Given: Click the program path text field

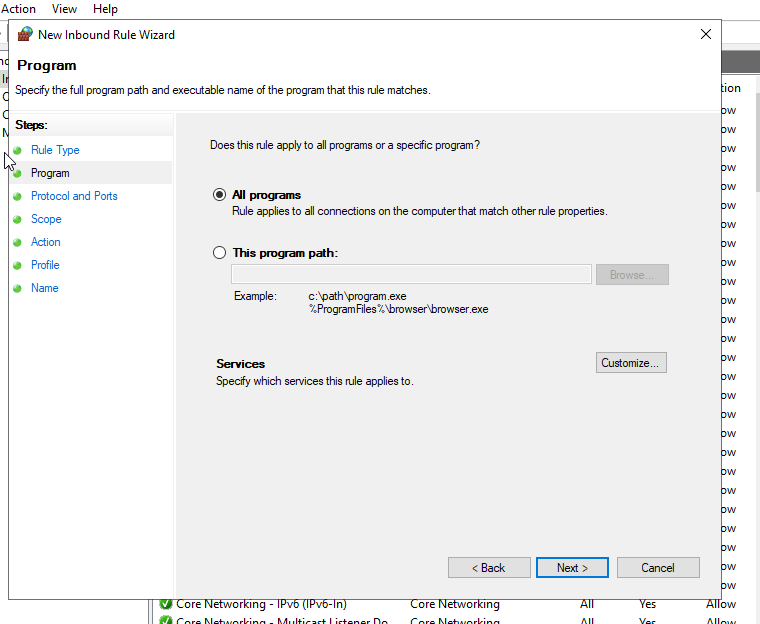Looking at the screenshot, I should click(411, 274).
